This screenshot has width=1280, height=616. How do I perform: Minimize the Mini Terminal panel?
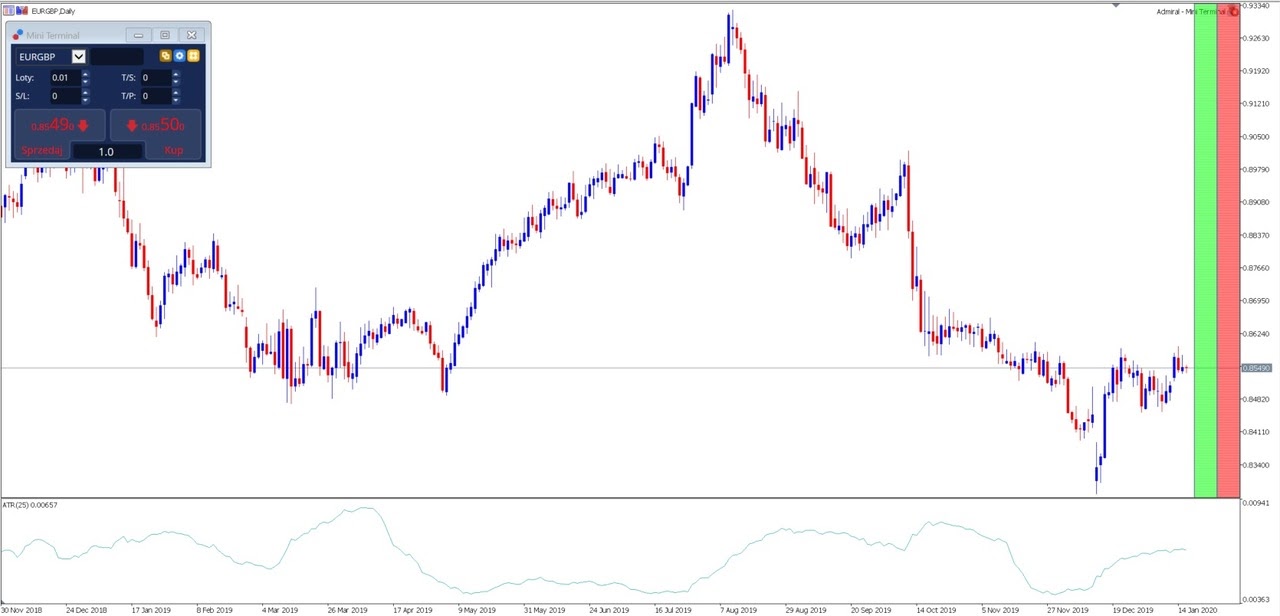pos(138,35)
